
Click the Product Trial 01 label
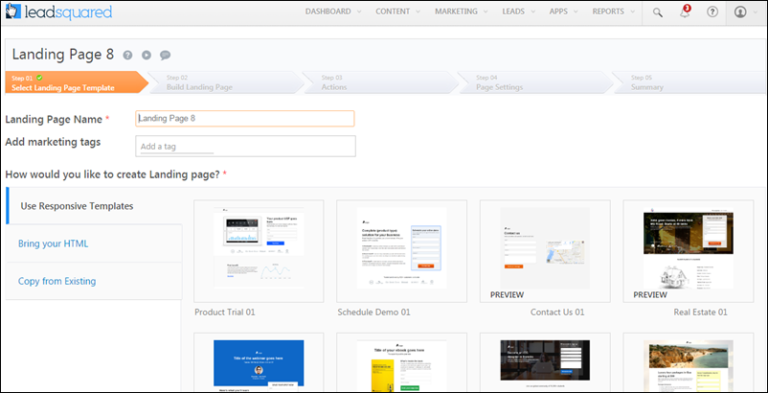225,312
